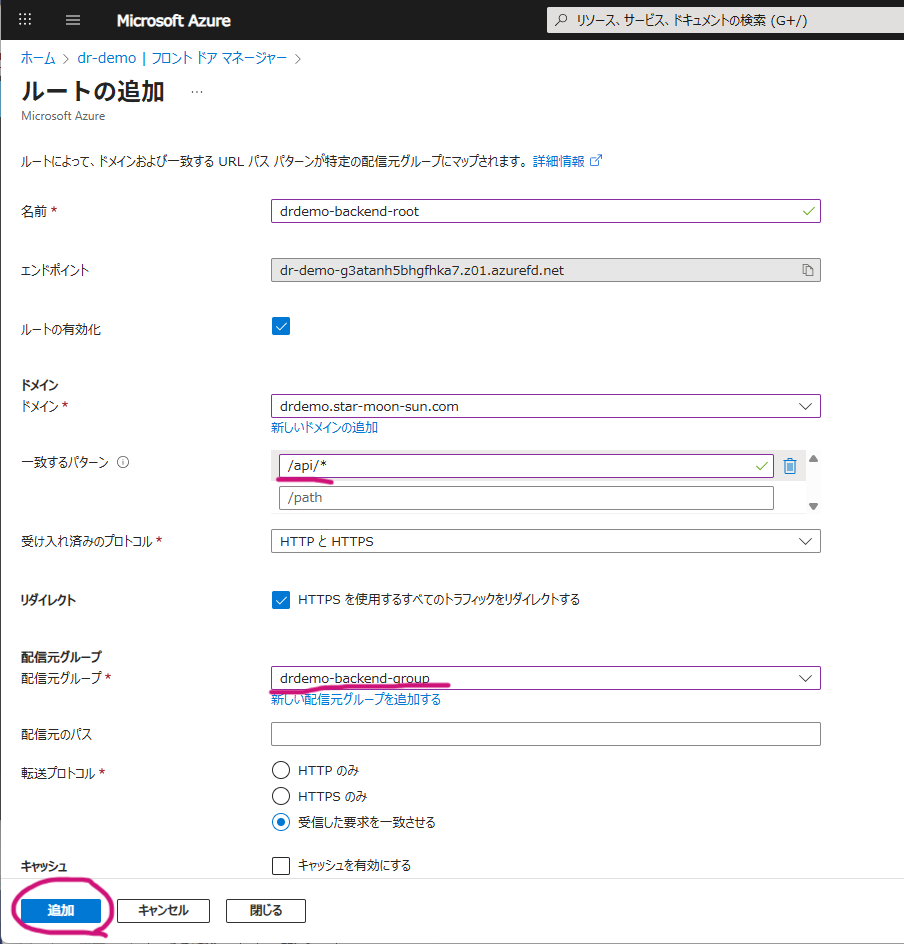This screenshot has width=904, height=944.
Task: Click the キャンセル button
Action: [163, 910]
